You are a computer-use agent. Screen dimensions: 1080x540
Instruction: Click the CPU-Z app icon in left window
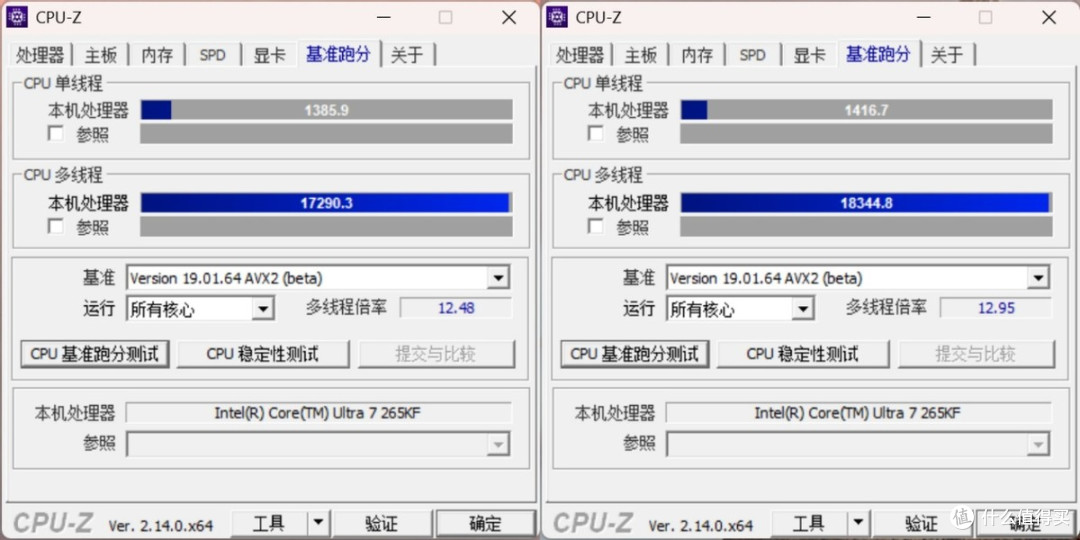pyautogui.click(x=17, y=17)
